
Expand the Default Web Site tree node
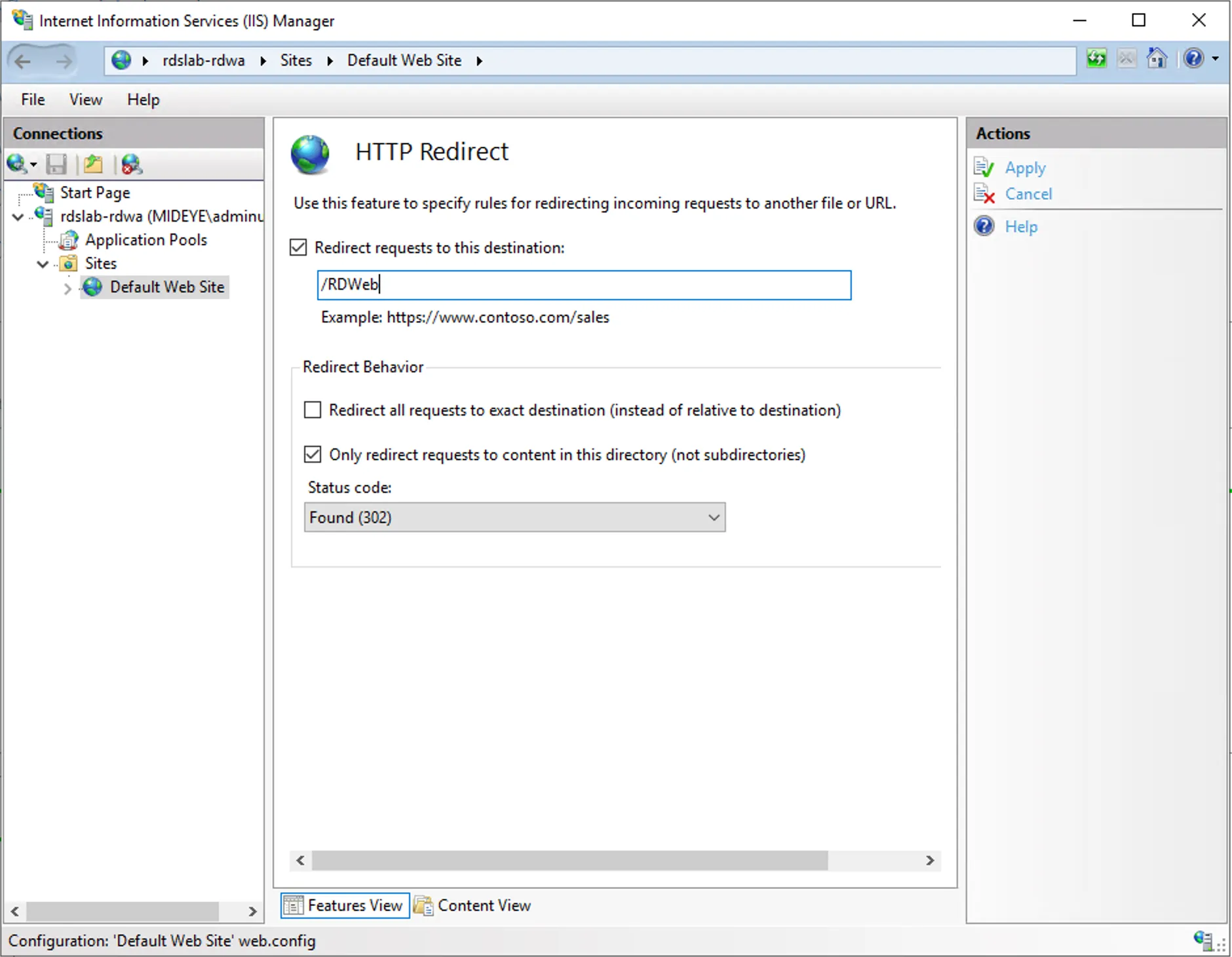67,287
